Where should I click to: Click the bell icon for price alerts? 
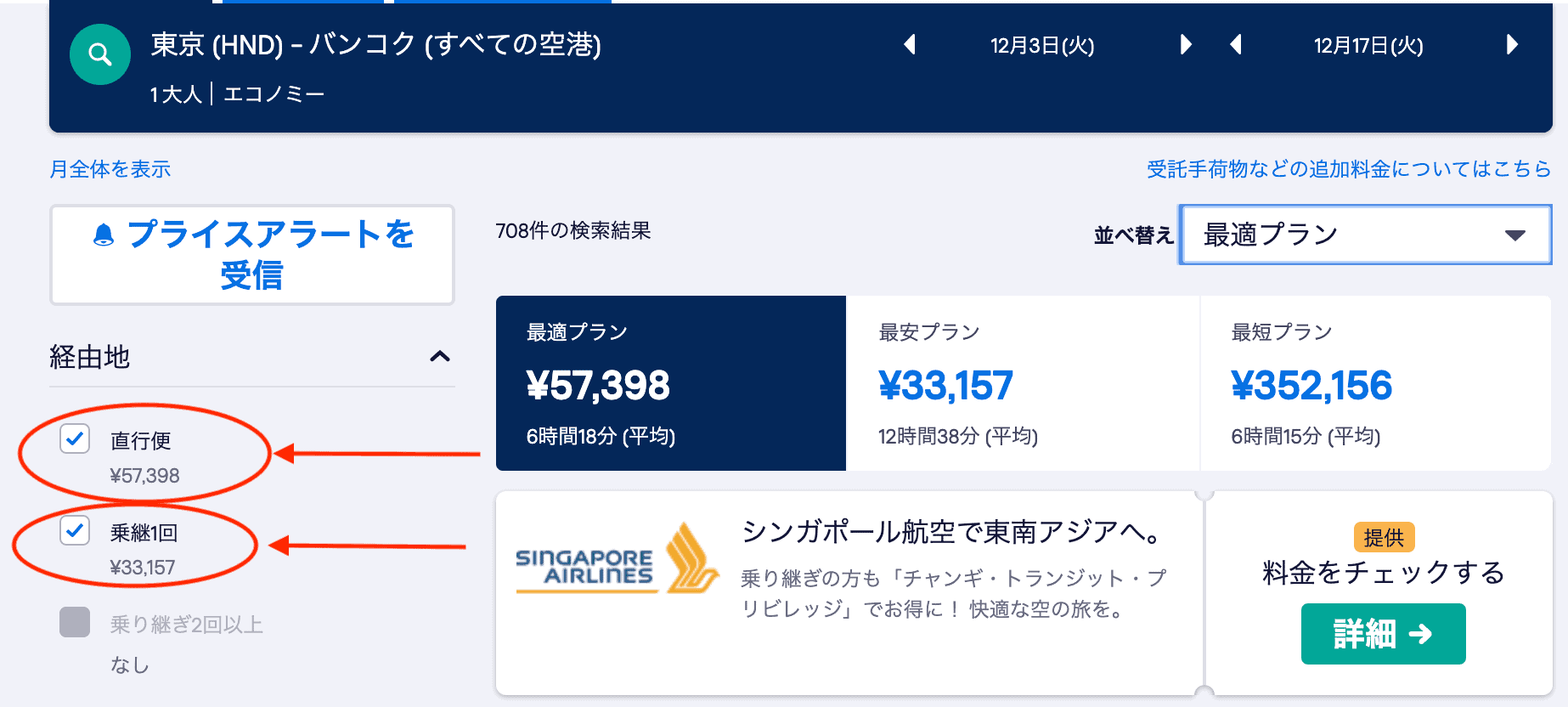click(x=103, y=234)
